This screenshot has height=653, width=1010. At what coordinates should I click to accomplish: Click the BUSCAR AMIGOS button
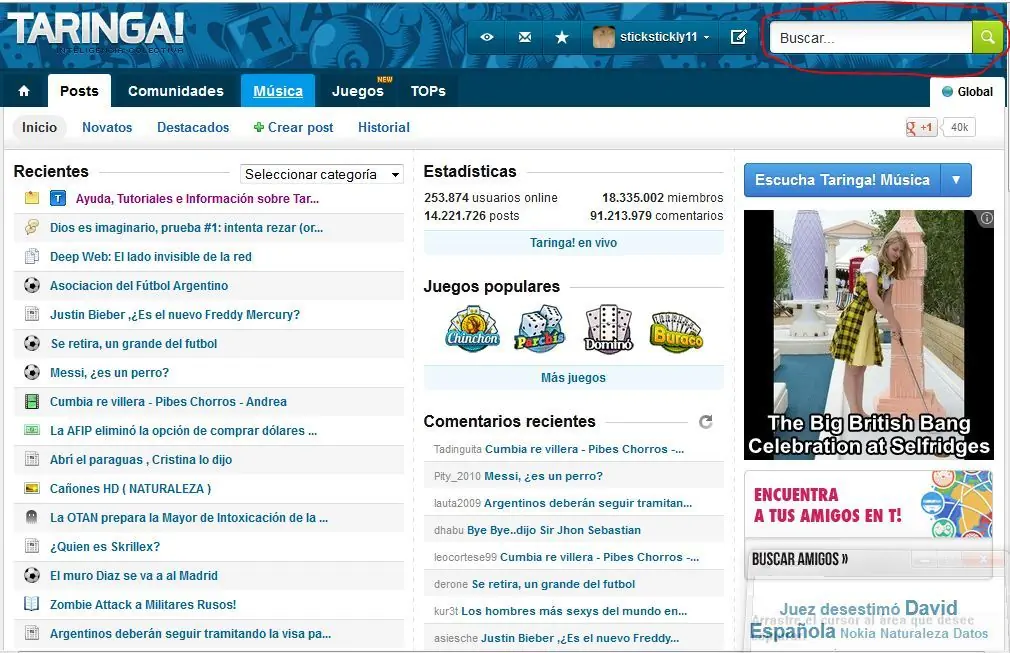tap(800, 559)
